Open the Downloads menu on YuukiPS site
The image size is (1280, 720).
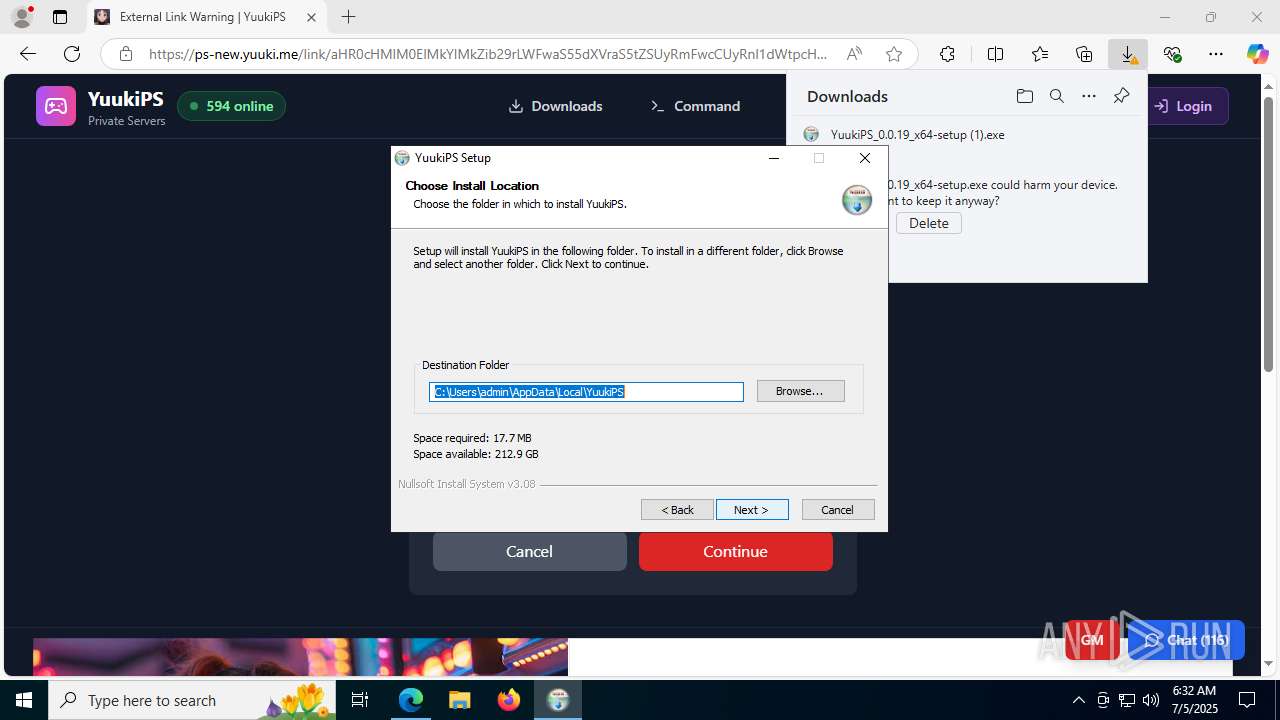pos(555,106)
